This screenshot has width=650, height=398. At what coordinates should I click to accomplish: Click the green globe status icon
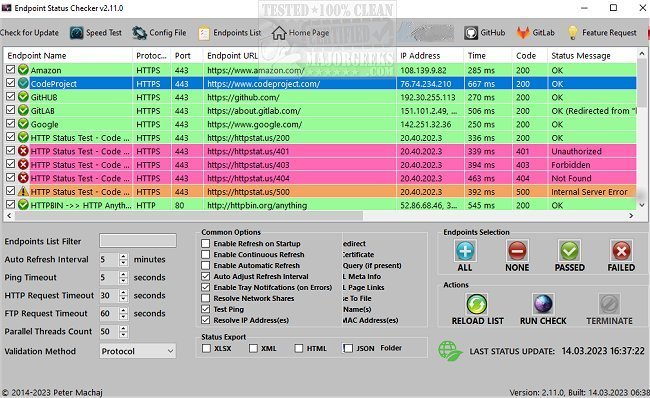[450, 351]
